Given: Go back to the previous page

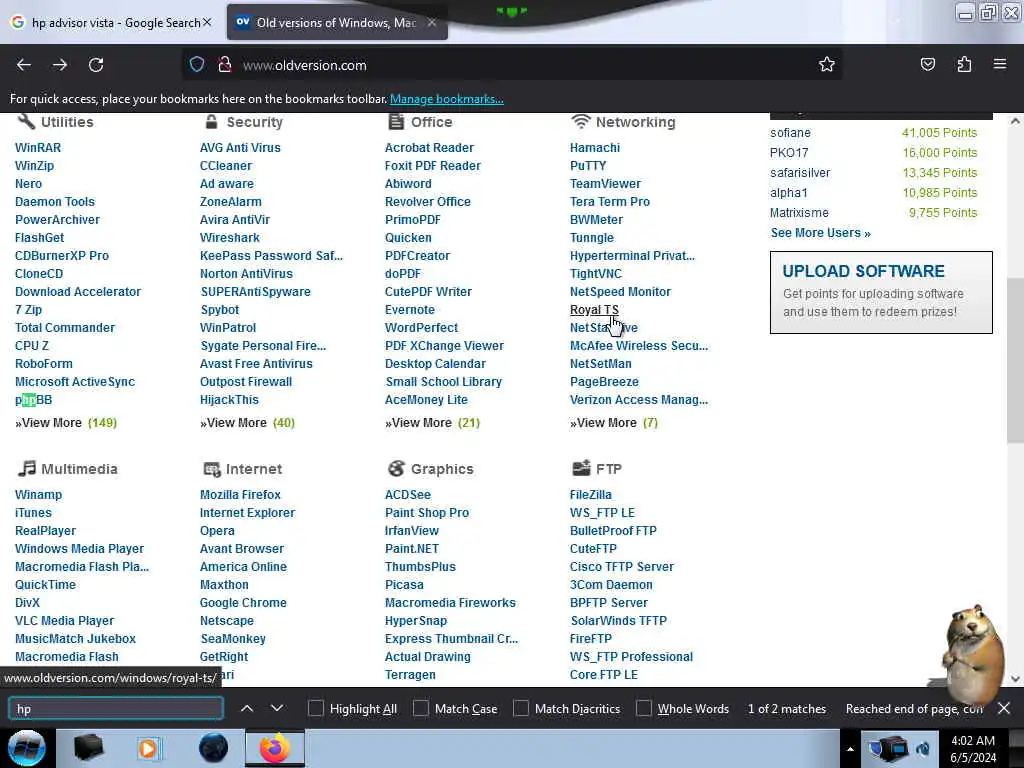Looking at the screenshot, I should click(24, 65).
